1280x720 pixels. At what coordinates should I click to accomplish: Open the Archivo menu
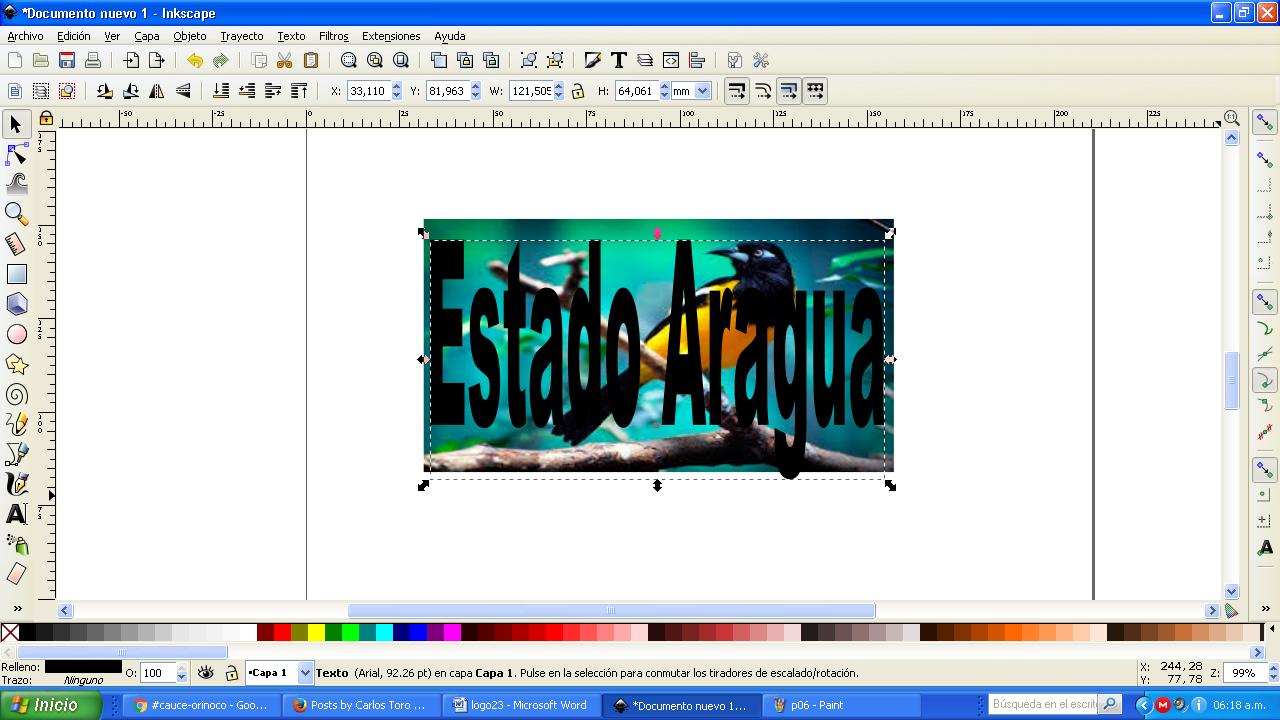click(26, 36)
